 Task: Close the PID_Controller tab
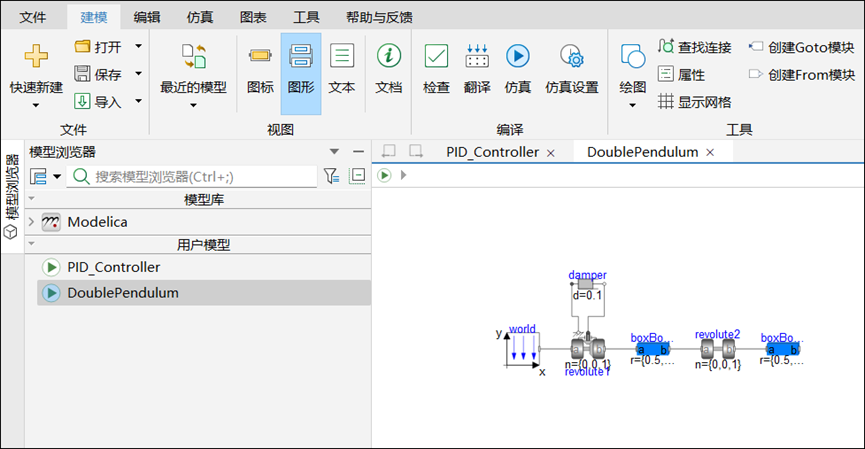[551, 153]
